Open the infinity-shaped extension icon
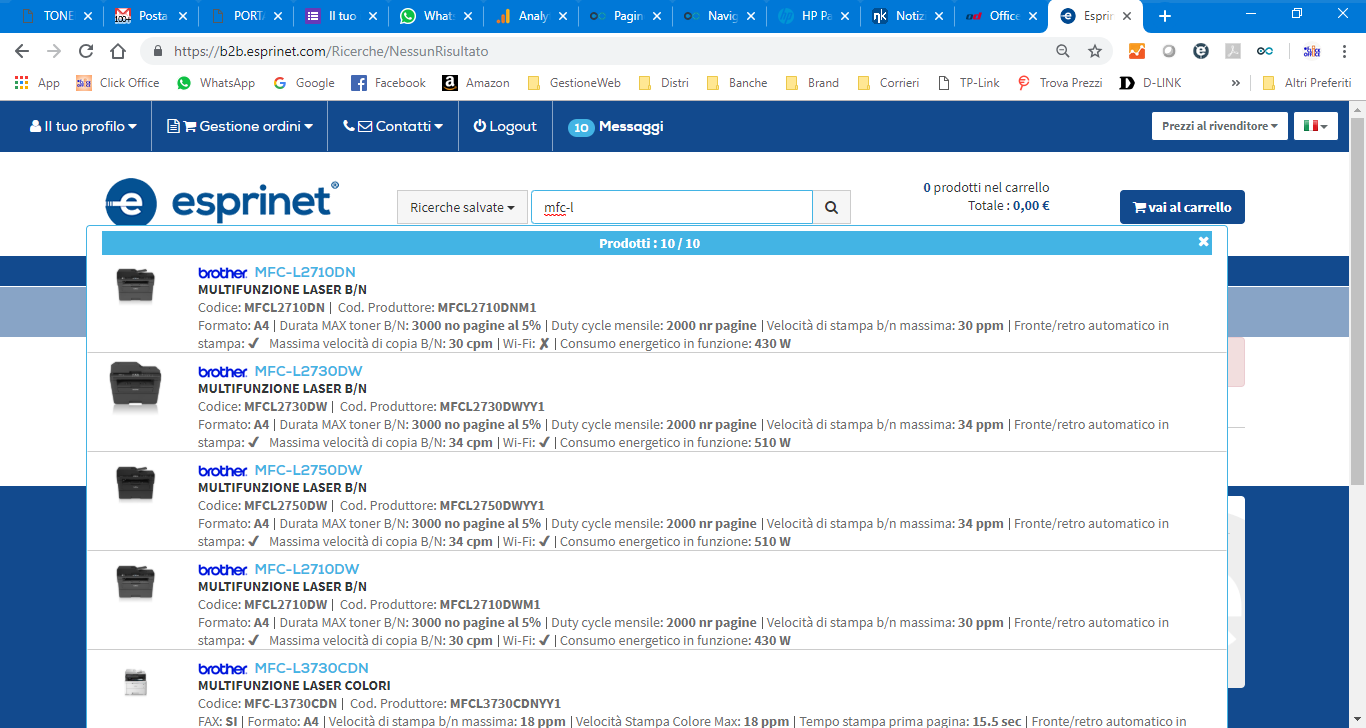 point(1266,51)
